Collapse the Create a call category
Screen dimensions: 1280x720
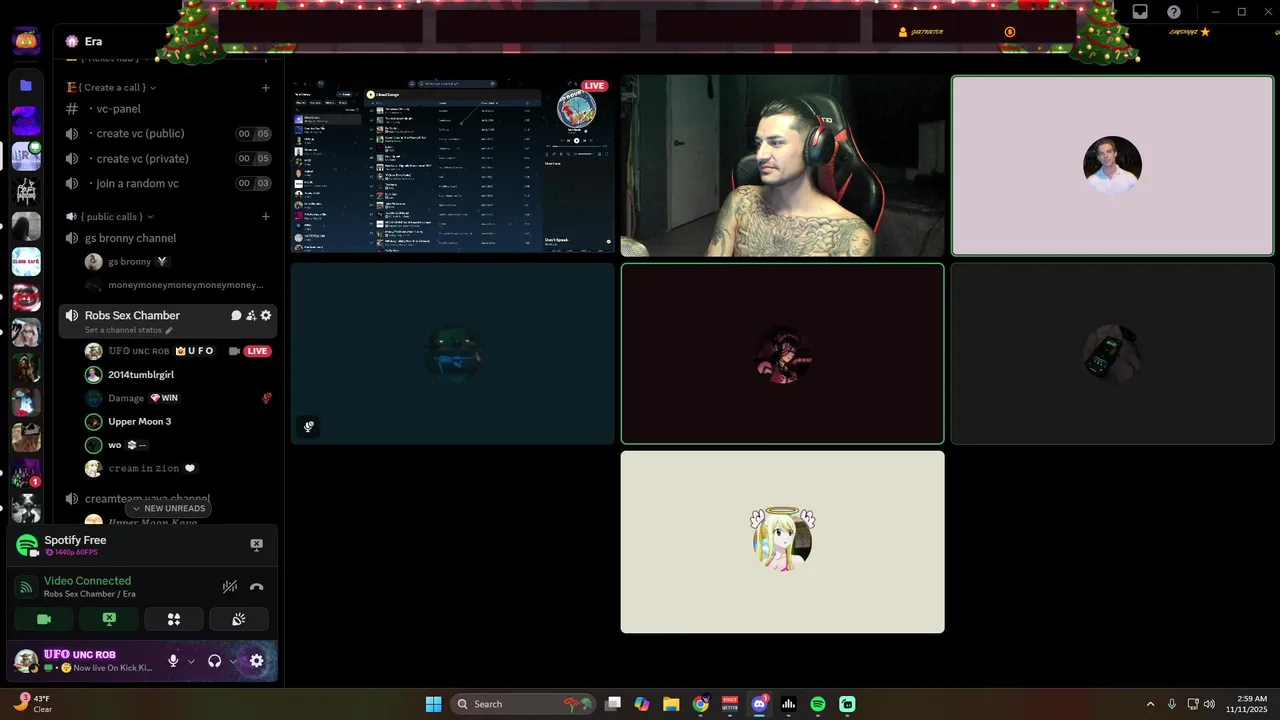(x=111, y=87)
